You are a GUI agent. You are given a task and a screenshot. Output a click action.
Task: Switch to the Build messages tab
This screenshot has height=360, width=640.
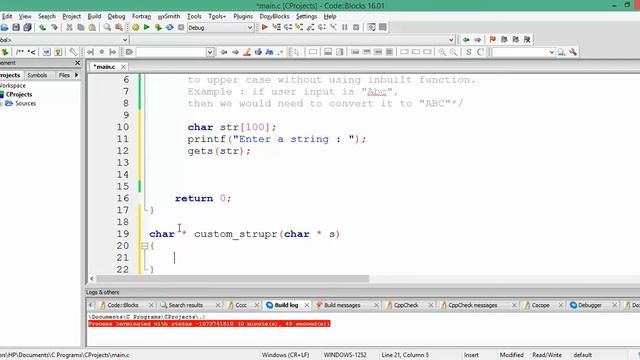(x=342, y=305)
